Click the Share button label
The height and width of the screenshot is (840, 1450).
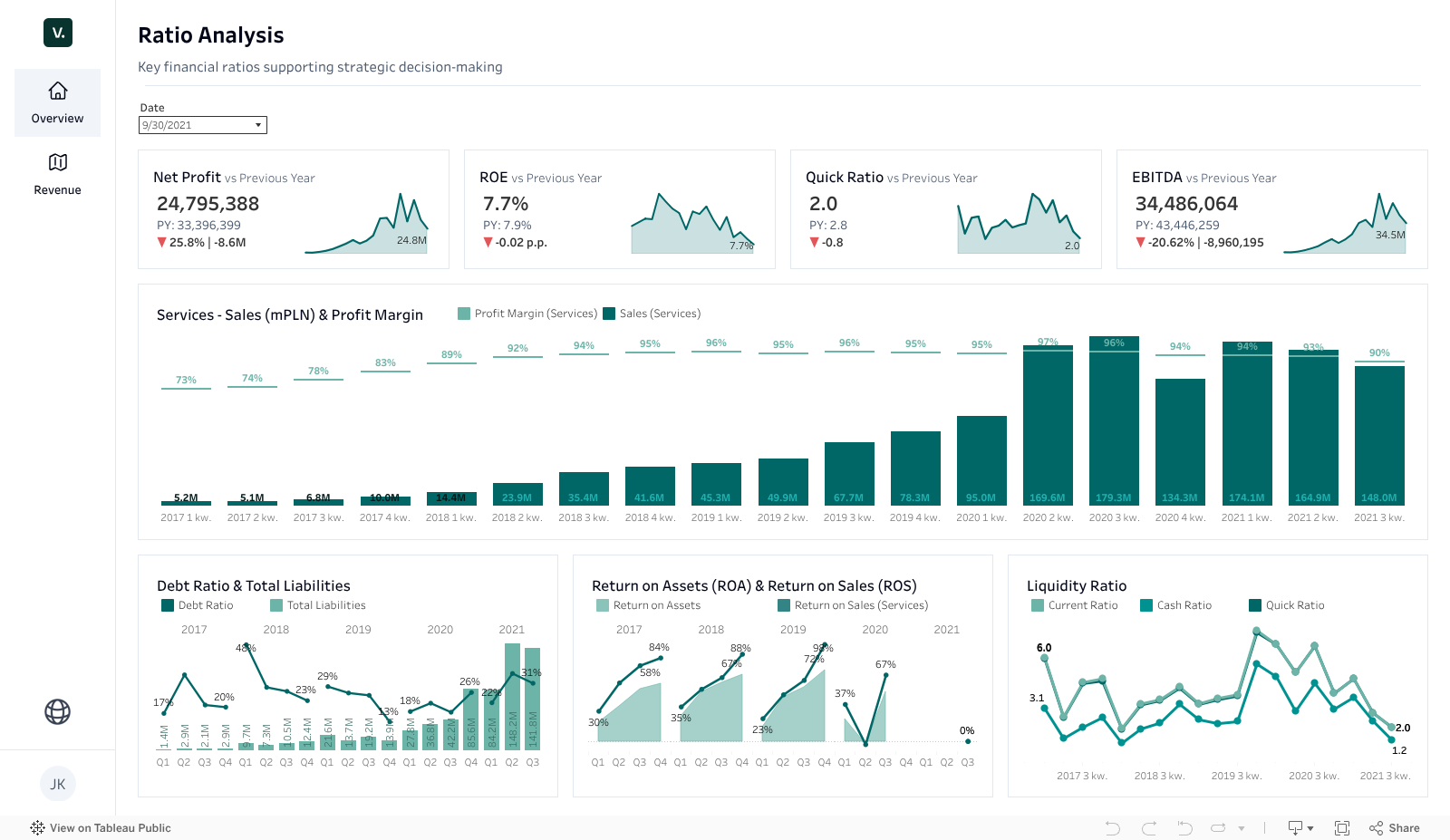(1405, 827)
